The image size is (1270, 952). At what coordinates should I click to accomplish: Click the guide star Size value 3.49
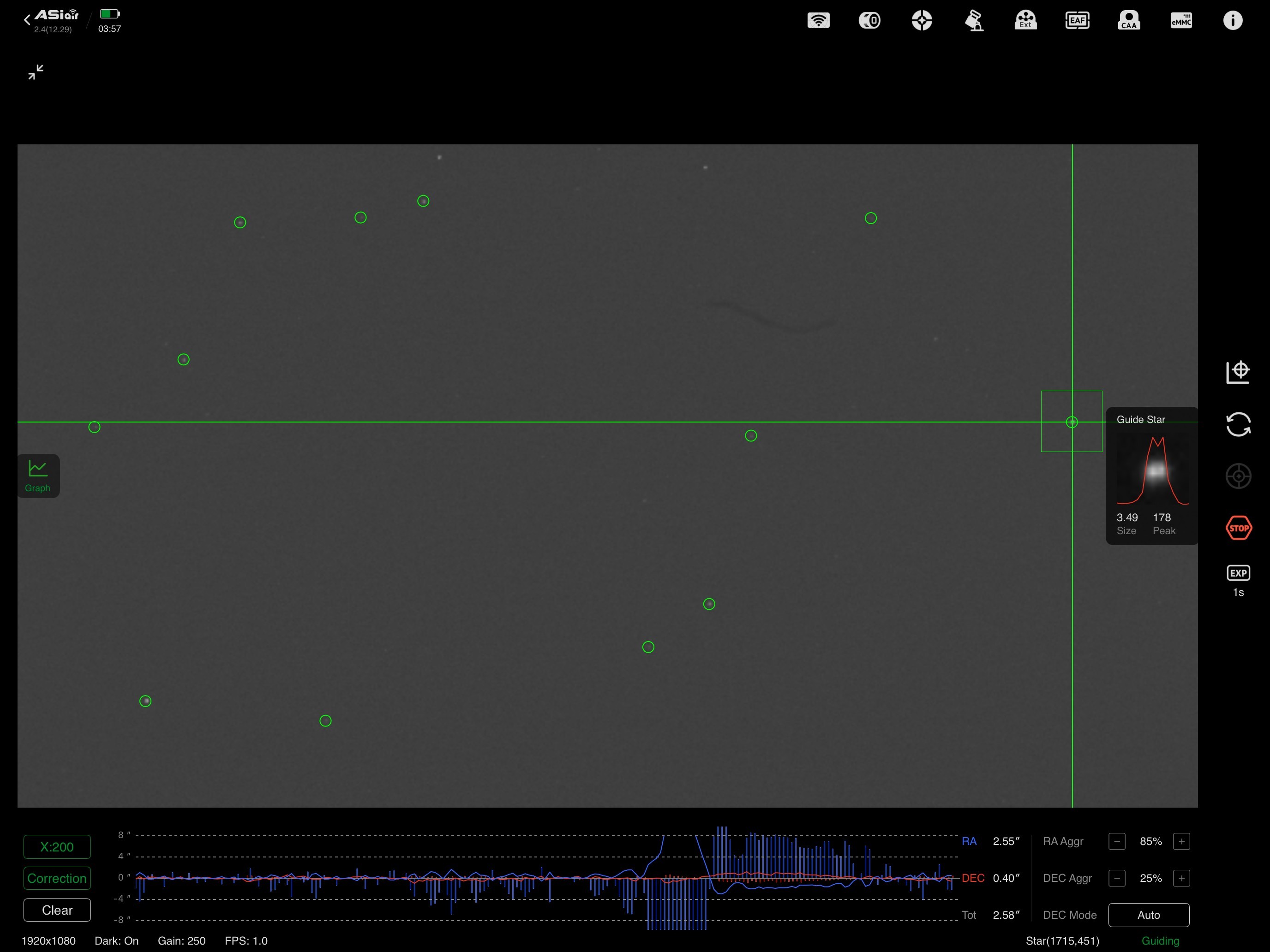(x=1127, y=518)
